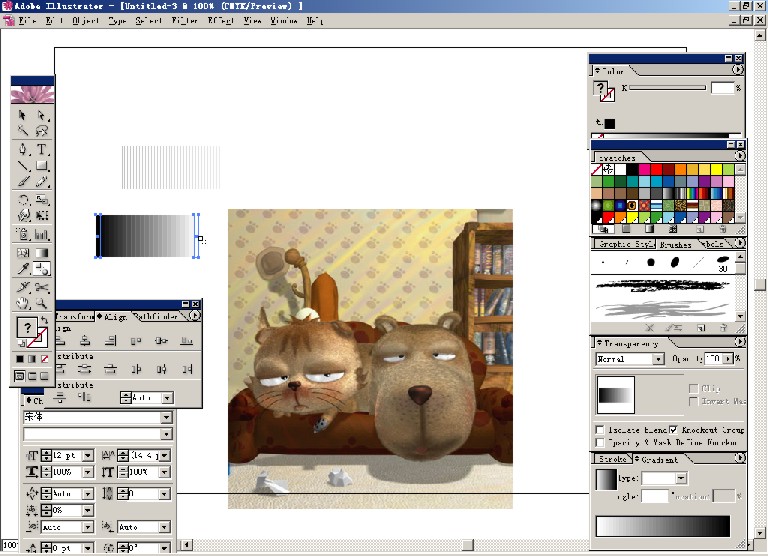This screenshot has height=556, width=768.
Task: Select the Column Graph tool
Action: point(42,234)
